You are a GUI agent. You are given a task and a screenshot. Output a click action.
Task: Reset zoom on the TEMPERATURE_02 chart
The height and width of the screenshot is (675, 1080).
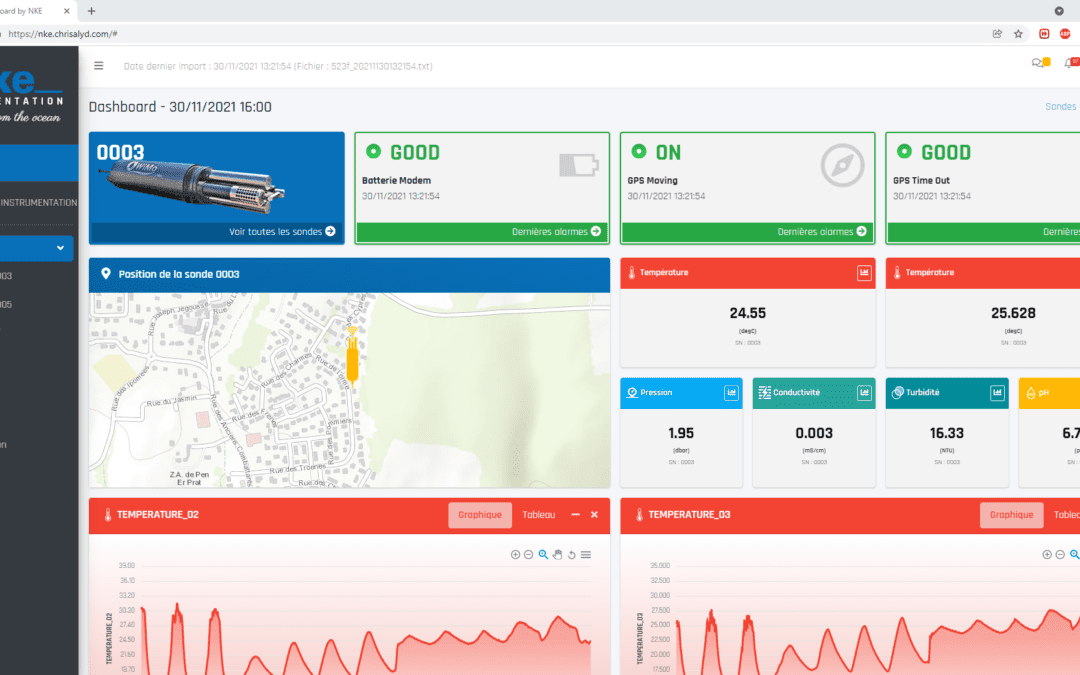coord(572,554)
